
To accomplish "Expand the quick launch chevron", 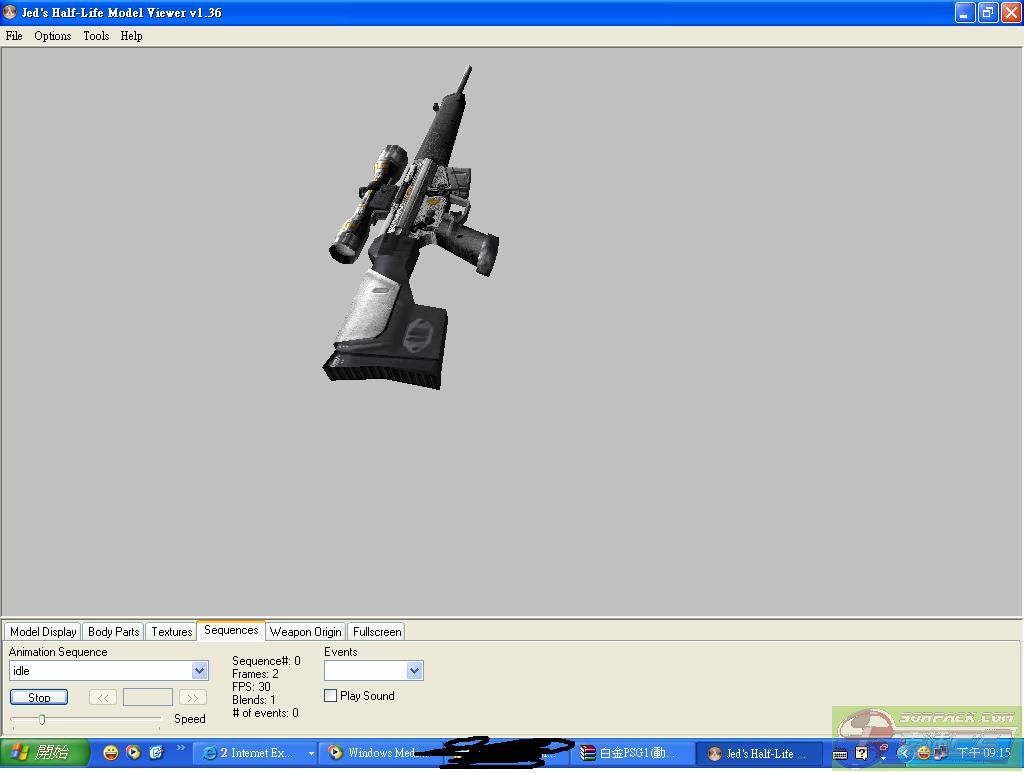I will [x=181, y=748].
